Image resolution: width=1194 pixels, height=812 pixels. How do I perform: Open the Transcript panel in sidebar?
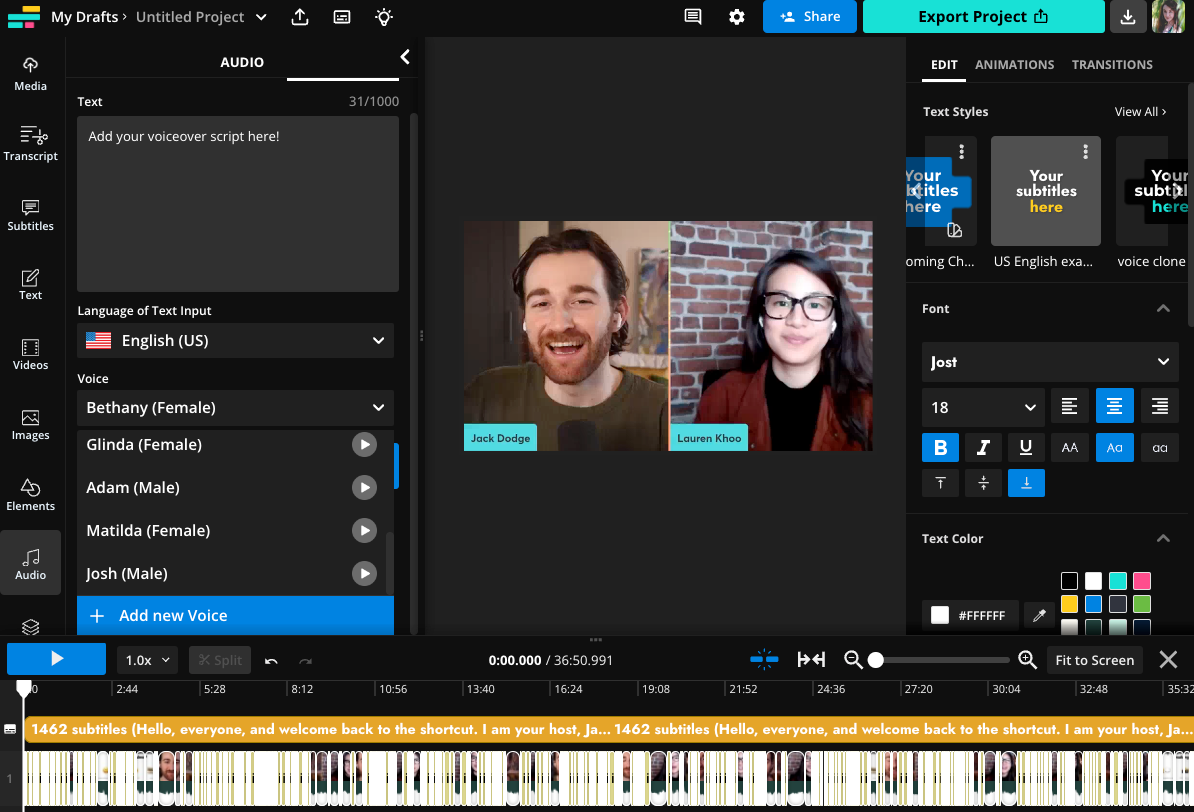pos(30,144)
